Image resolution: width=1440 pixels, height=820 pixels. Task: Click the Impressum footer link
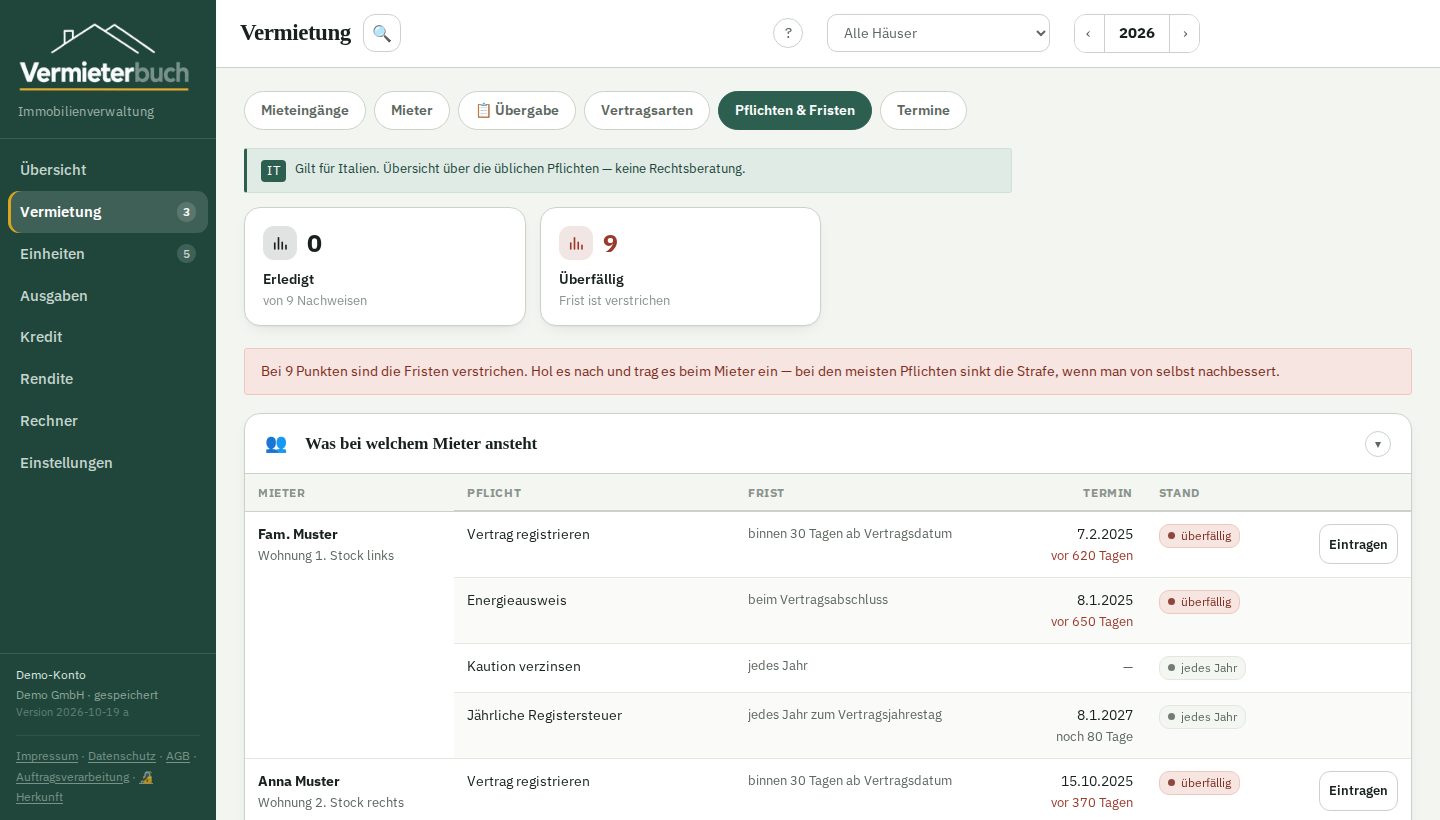tap(47, 756)
